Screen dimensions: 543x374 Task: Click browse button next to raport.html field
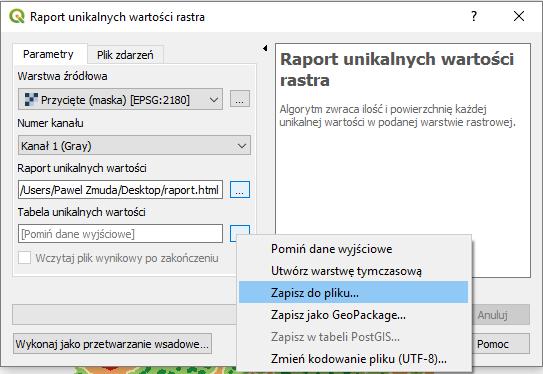(240, 189)
